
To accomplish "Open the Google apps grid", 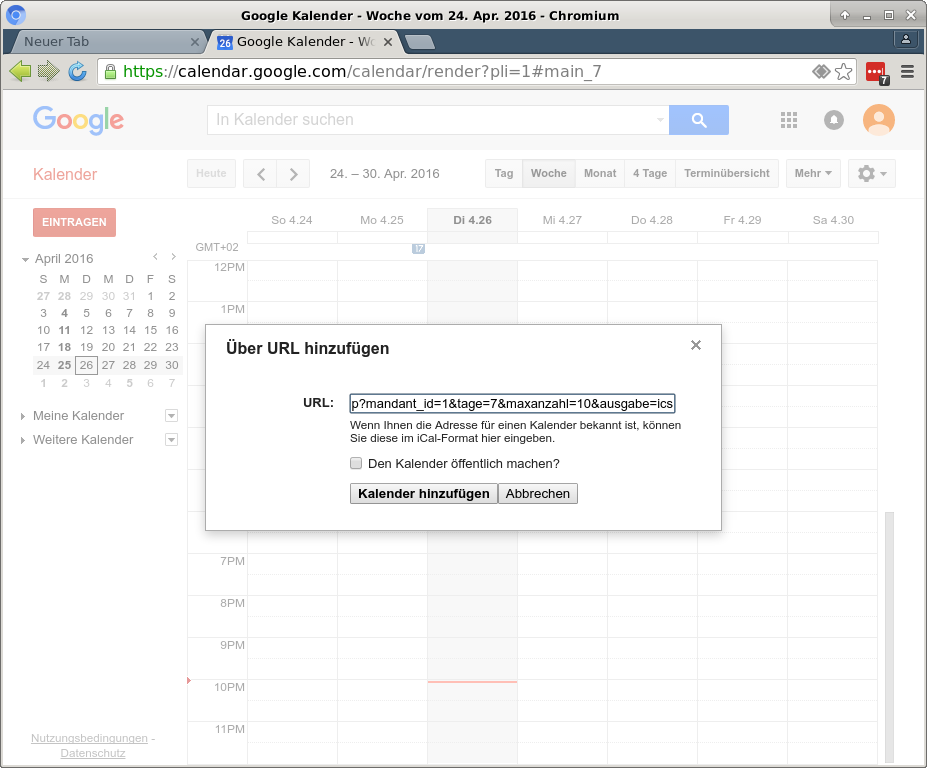I will 789,120.
